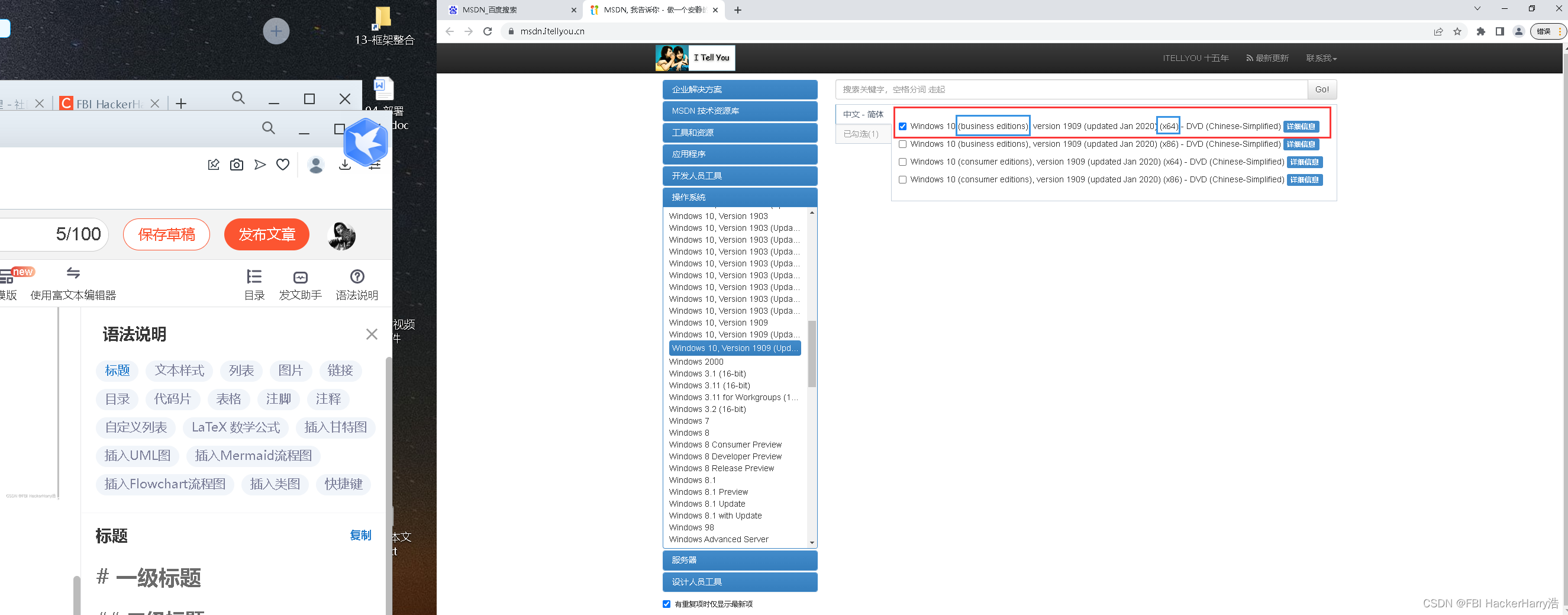Screen dimensions: 1568x615
Task: Uncheck Windows 10 business editions x64 checkbox
Action: [x=903, y=127]
